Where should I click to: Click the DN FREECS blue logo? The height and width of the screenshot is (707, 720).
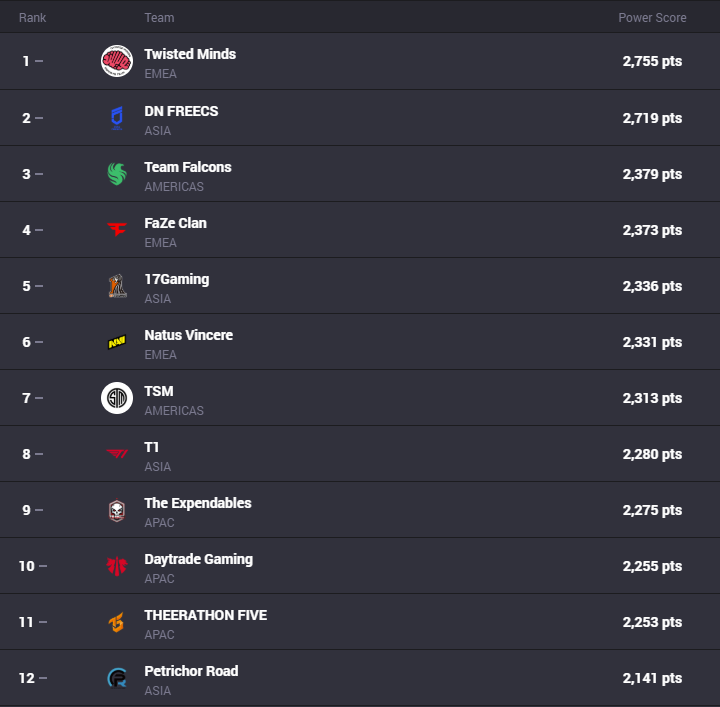117,118
